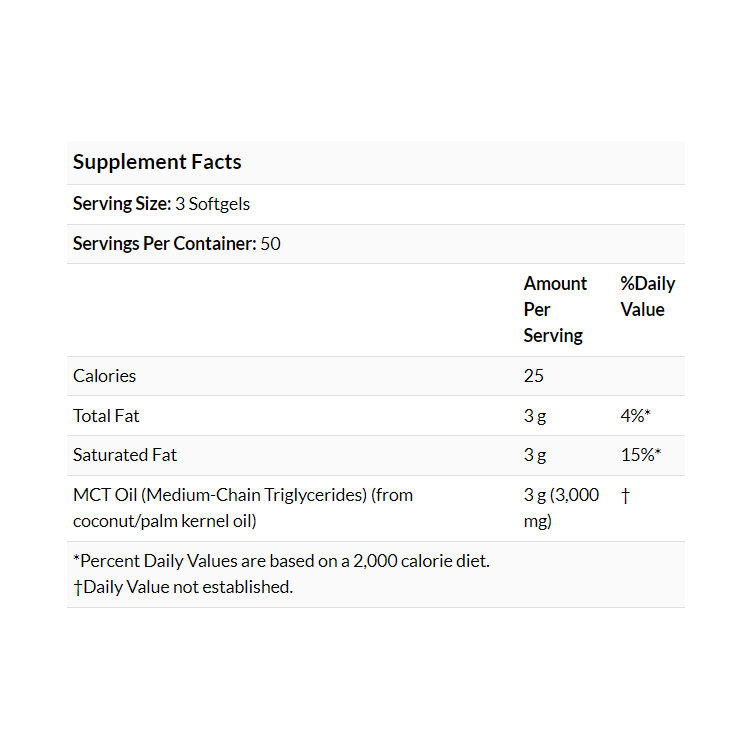This screenshot has width=750, height=750.
Task: Click the '3 Softgels' serving value
Action: 212,204
